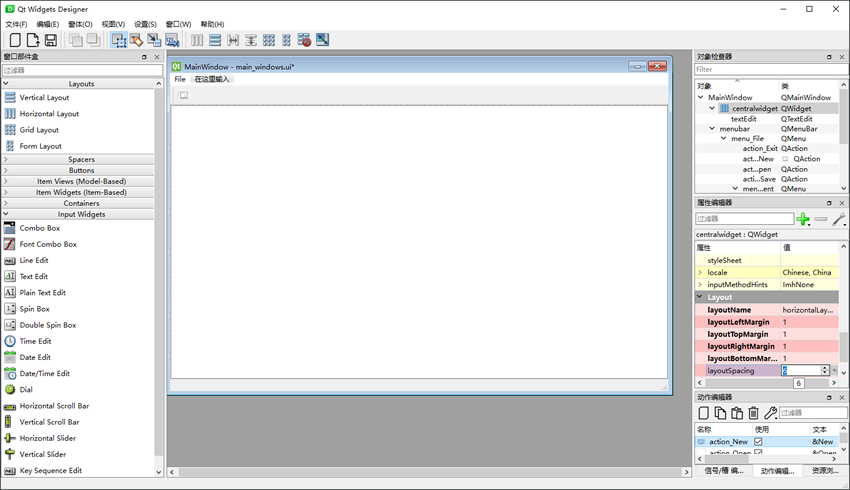Click the property editor filter field
This screenshot has height=490, width=850.
point(744,219)
